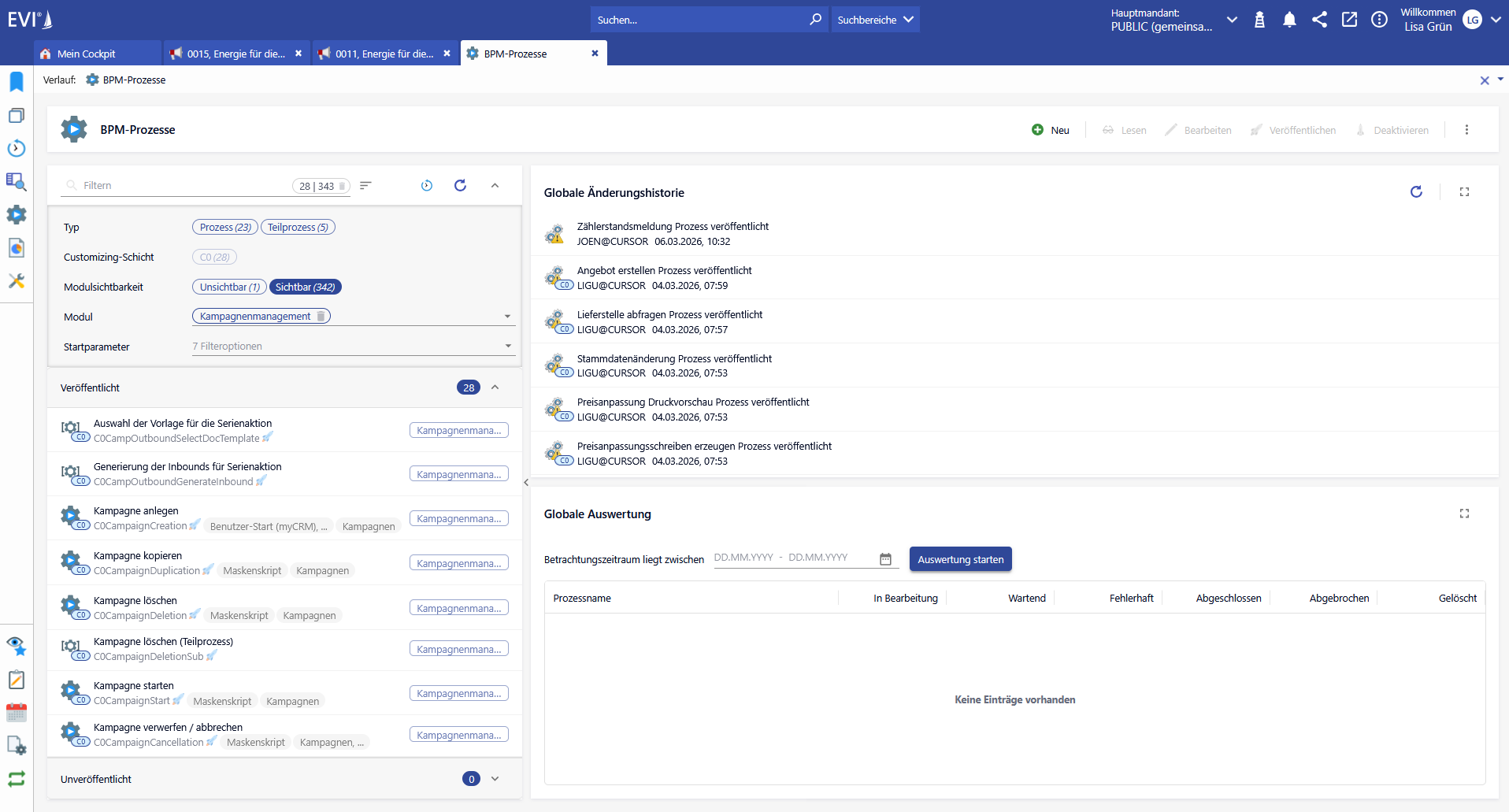Toggle the Sichtbar (342) filter chip
1509x812 pixels.
(306, 287)
